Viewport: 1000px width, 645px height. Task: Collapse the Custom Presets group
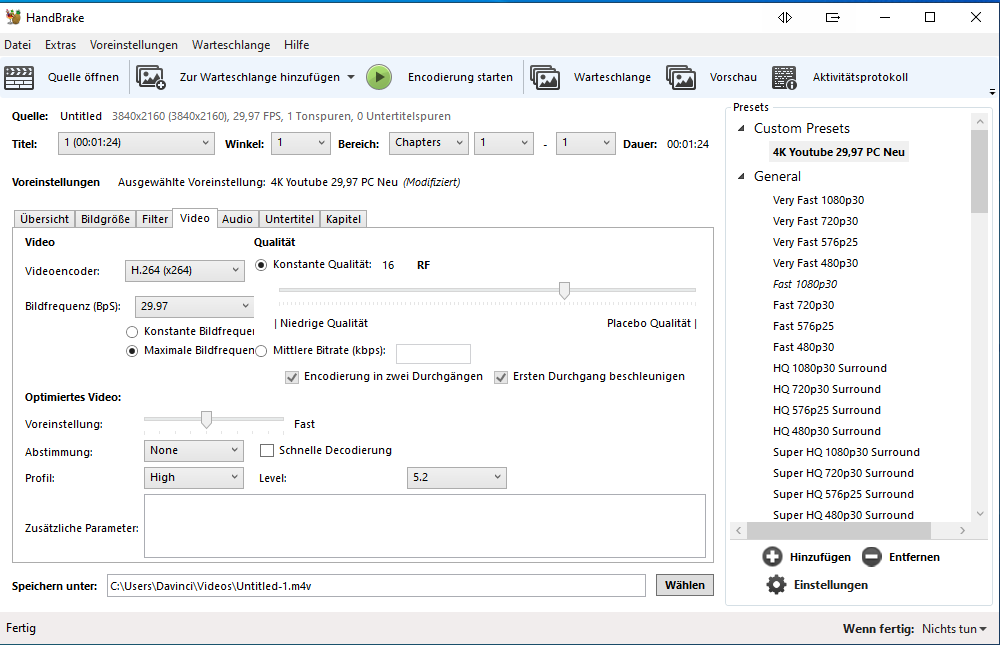(x=741, y=128)
